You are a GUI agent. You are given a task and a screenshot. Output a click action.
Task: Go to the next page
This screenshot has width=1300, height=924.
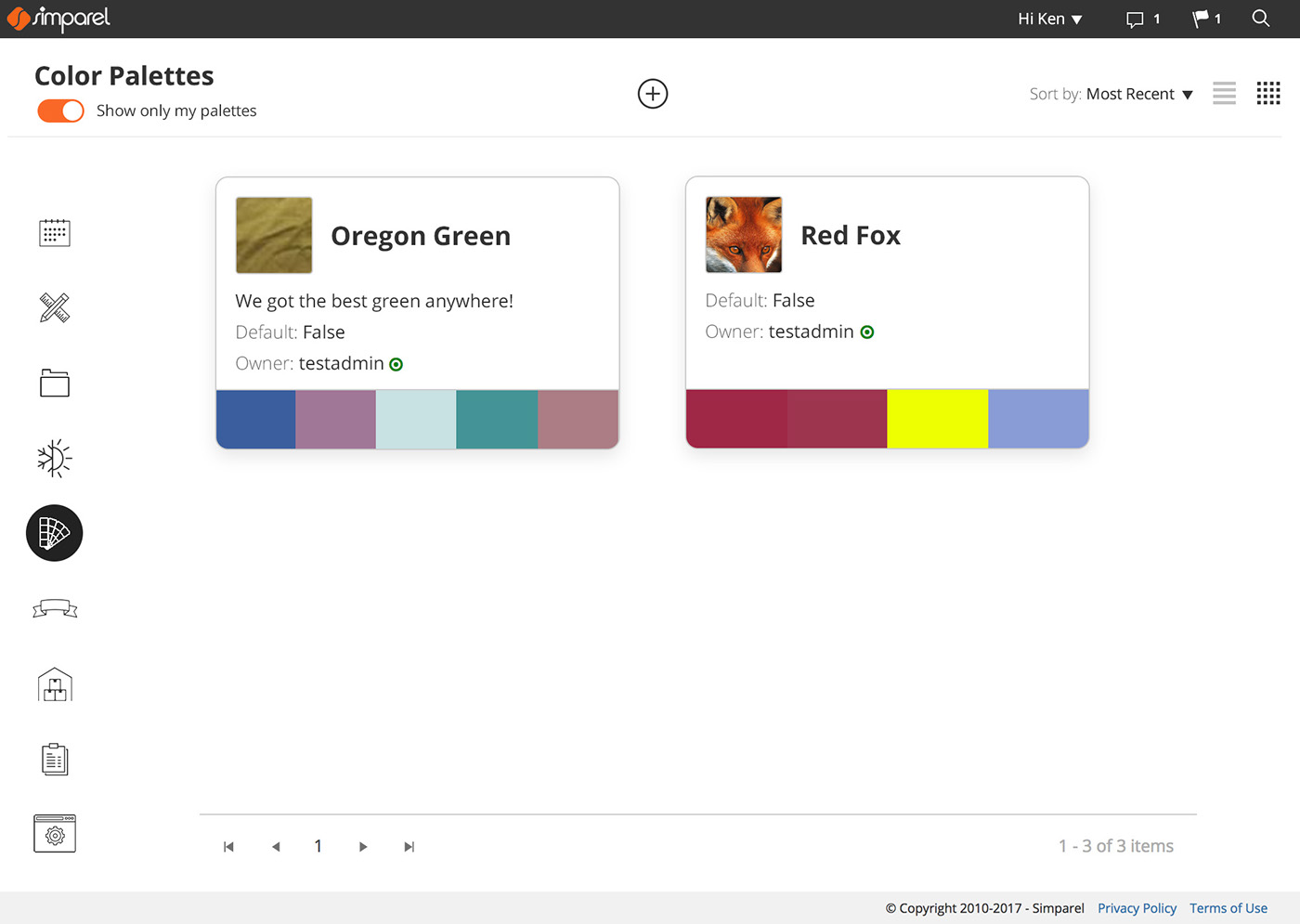[363, 847]
